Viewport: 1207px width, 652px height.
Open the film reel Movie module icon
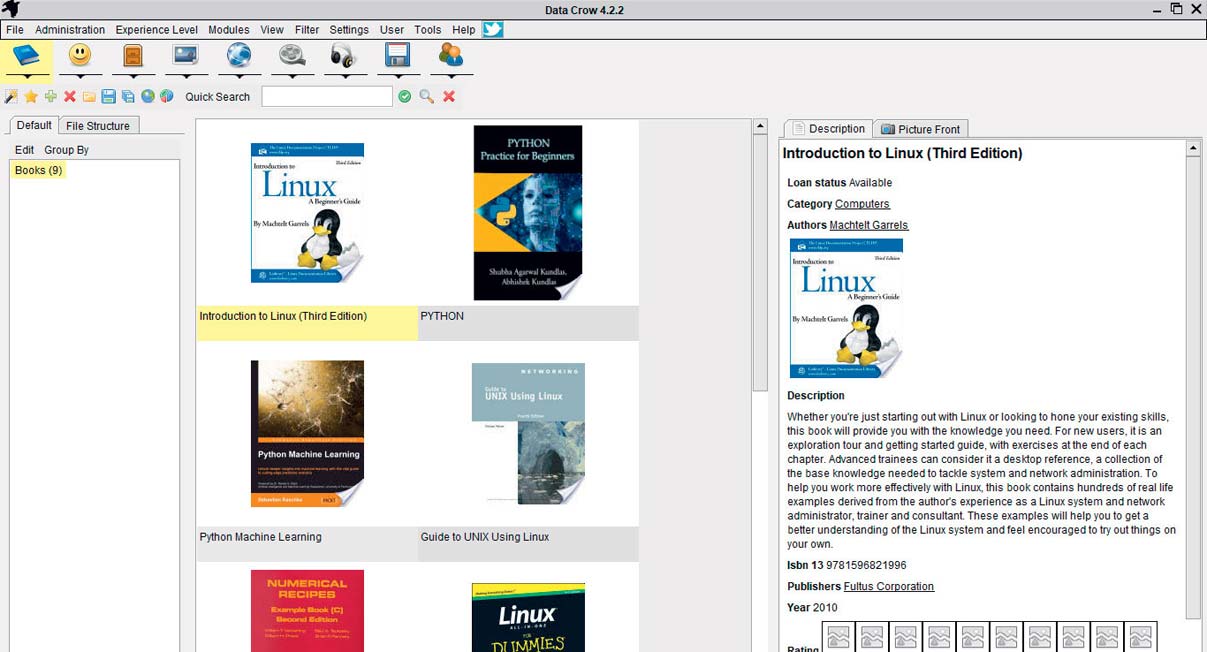292,55
